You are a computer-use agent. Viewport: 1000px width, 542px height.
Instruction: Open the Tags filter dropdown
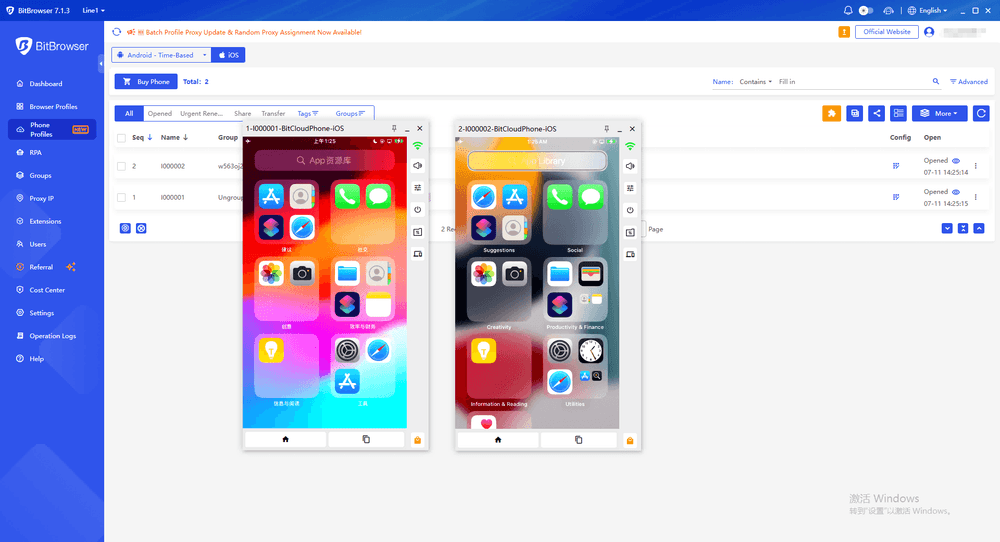pyautogui.click(x=307, y=114)
